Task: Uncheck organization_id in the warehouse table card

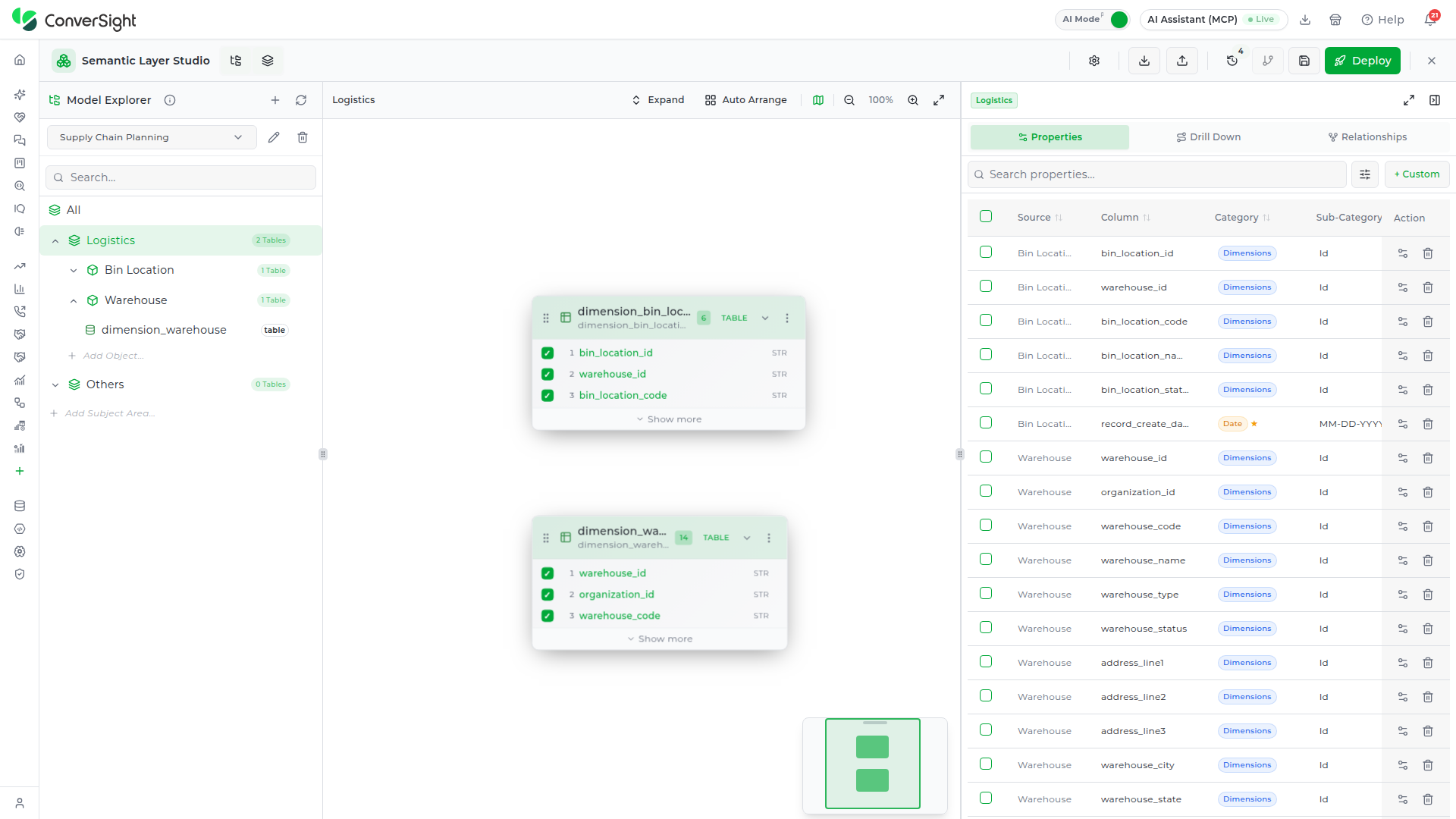Action: click(x=548, y=595)
